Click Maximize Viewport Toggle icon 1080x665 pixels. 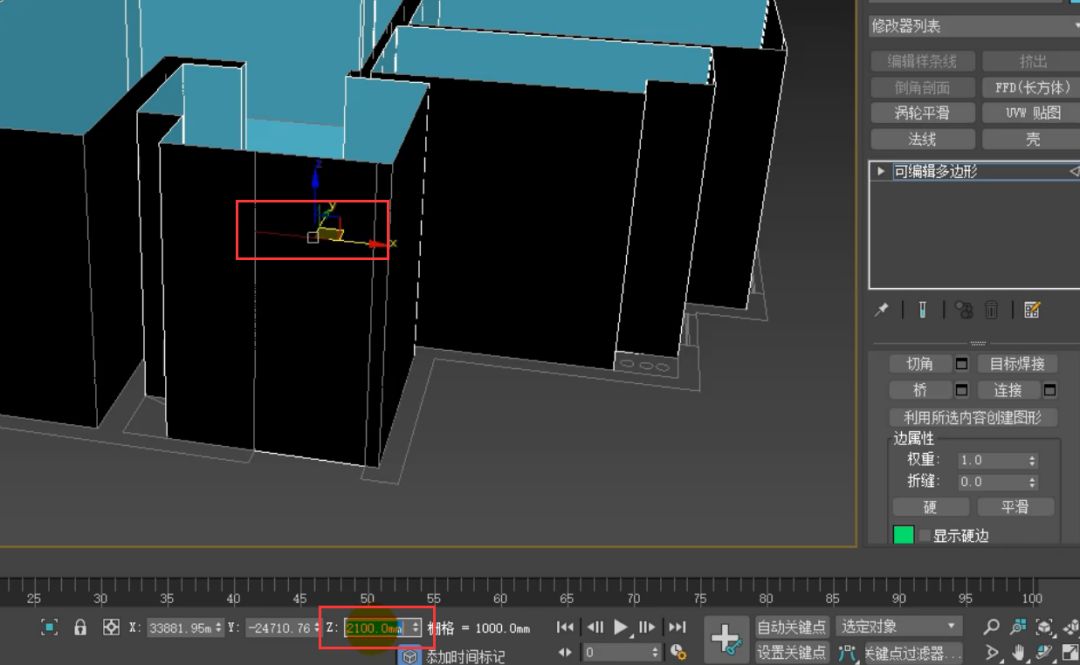point(1071,652)
